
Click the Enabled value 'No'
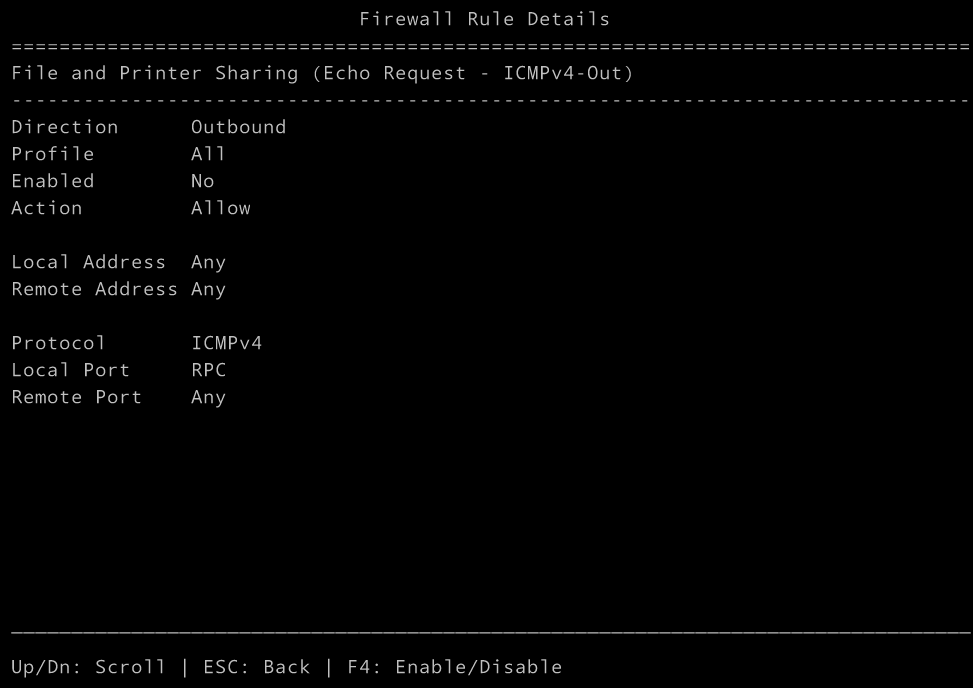202,181
